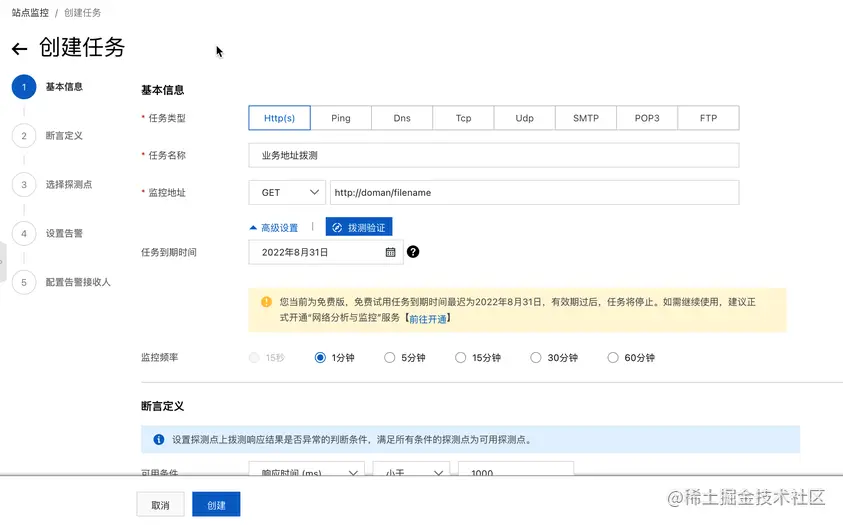Click step 4 circle for 设置告警
Screen dimensions: 843x525
[24, 234]
